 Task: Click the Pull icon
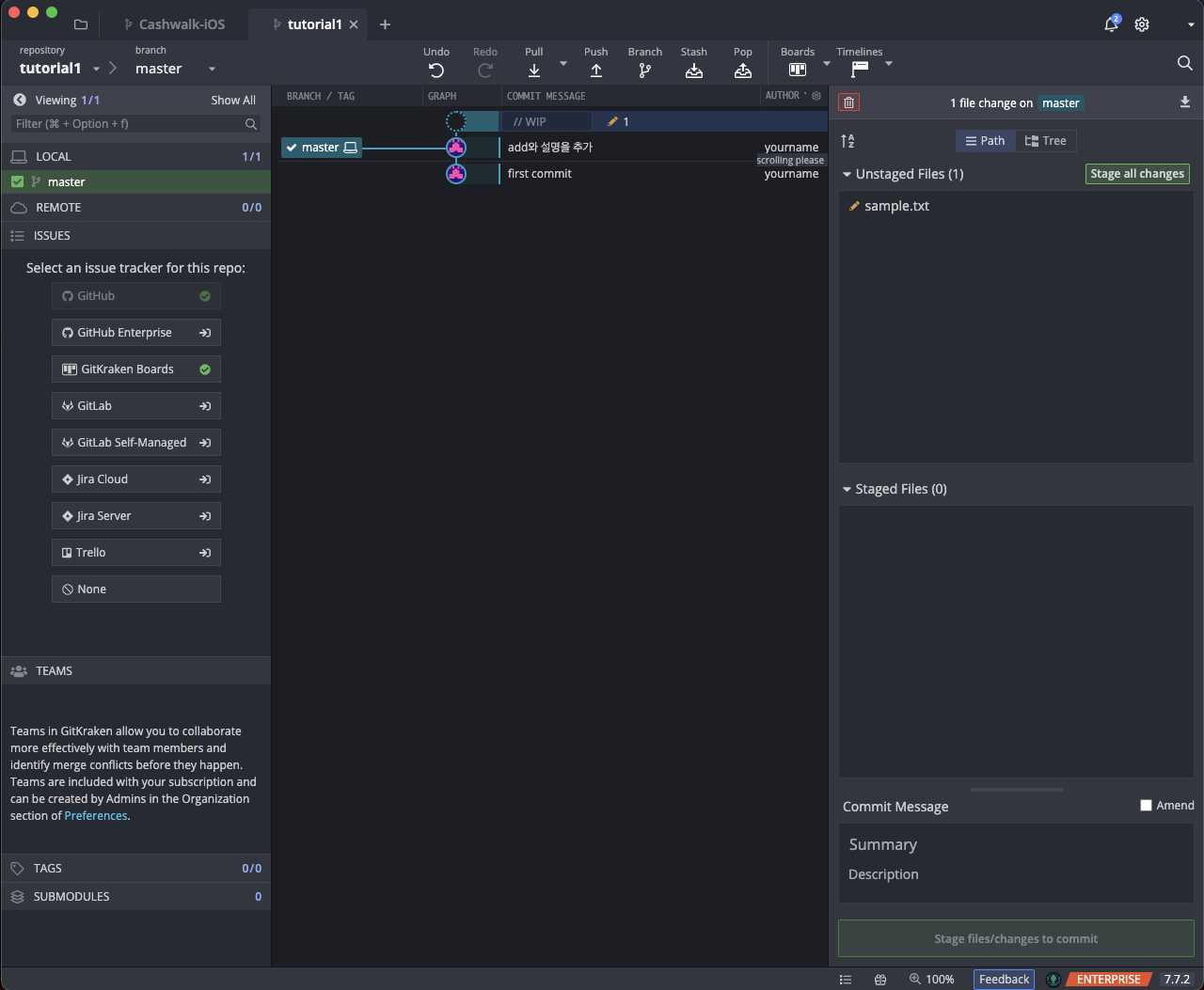click(533, 71)
